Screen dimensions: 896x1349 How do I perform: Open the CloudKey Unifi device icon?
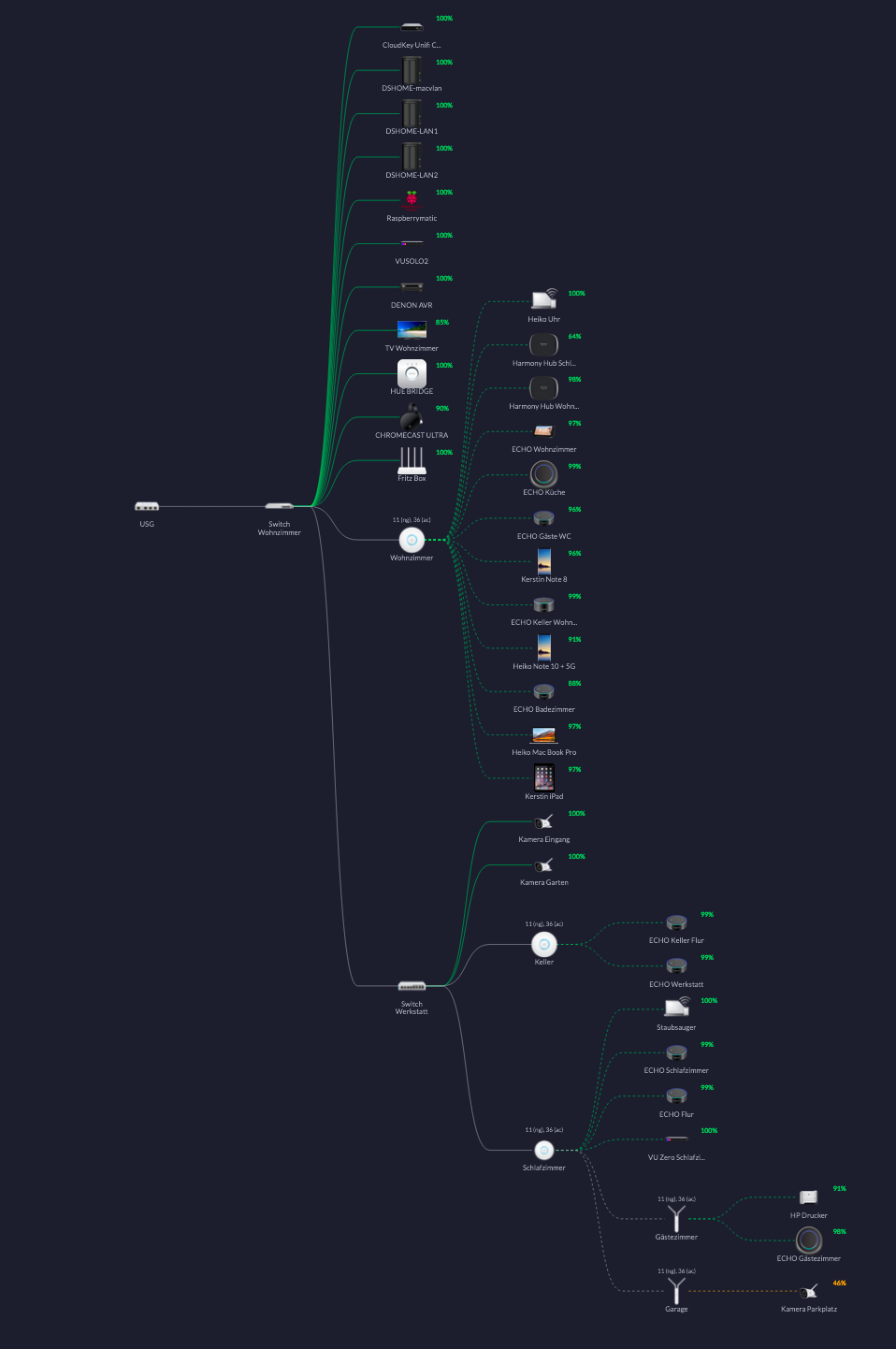(412, 27)
